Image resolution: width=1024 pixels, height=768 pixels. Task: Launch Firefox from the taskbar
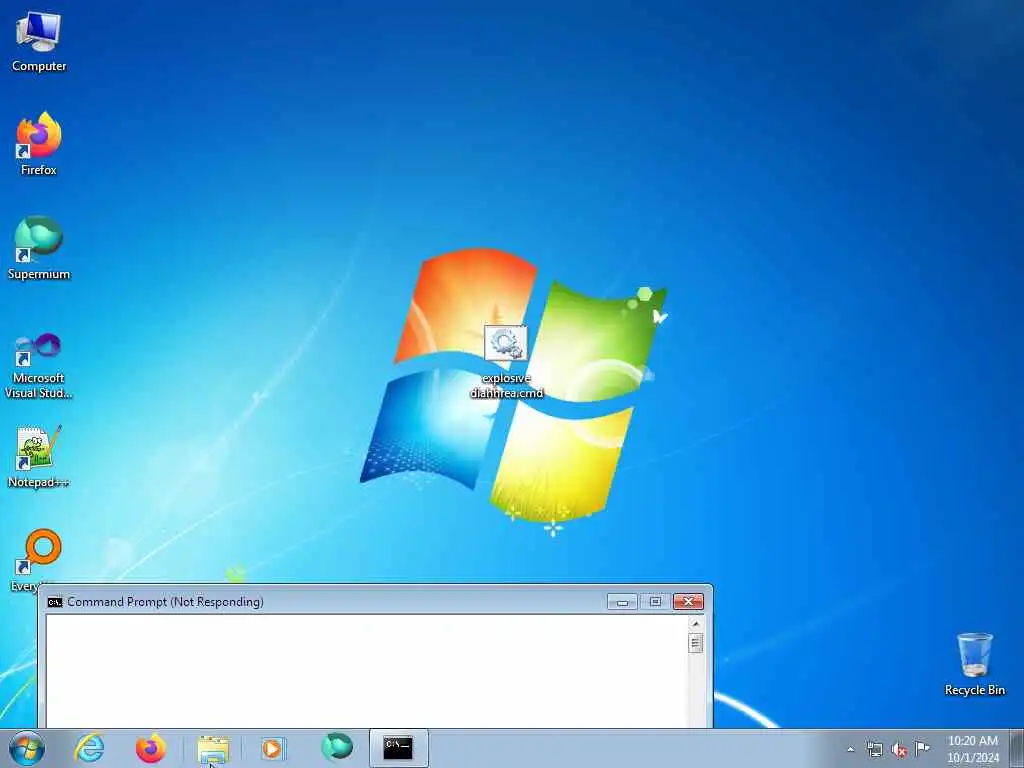pyautogui.click(x=150, y=748)
